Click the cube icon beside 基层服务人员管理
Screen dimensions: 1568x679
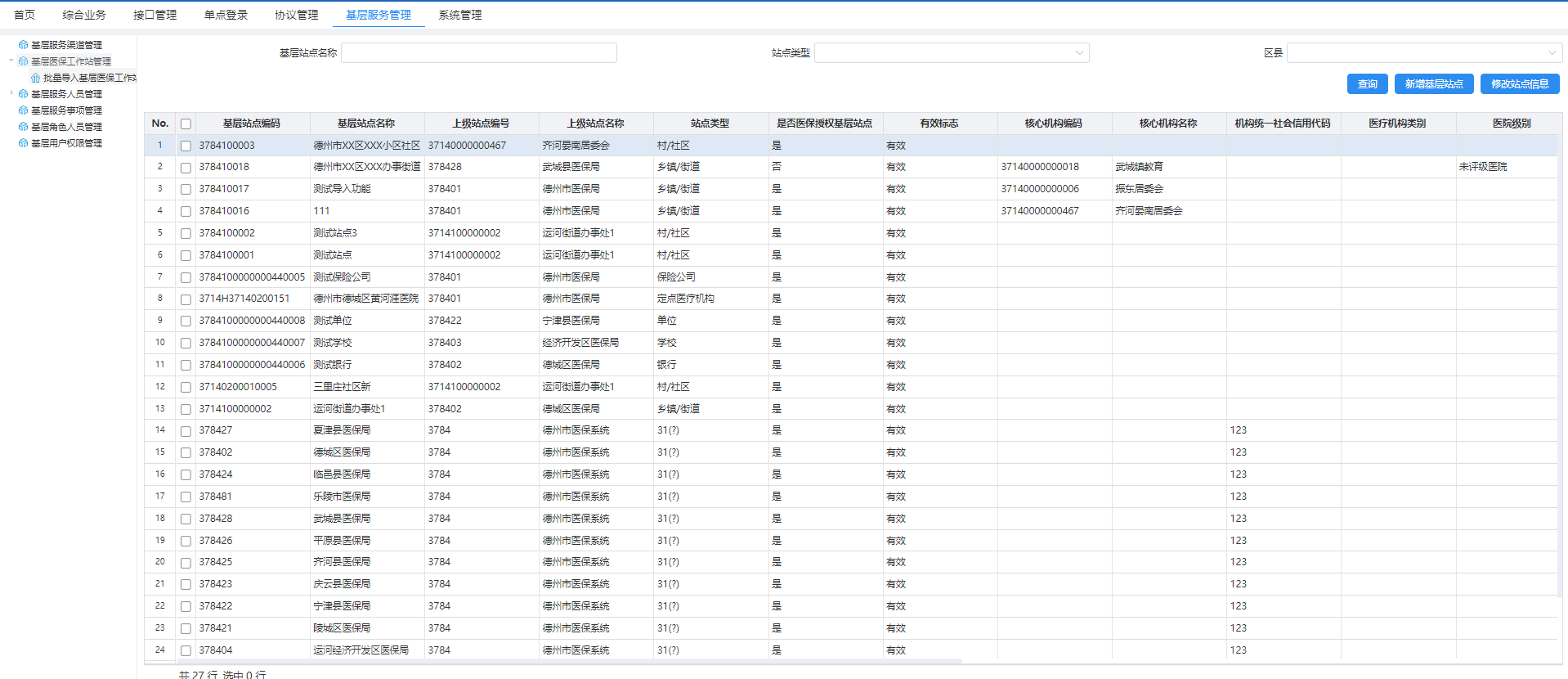click(x=24, y=94)
